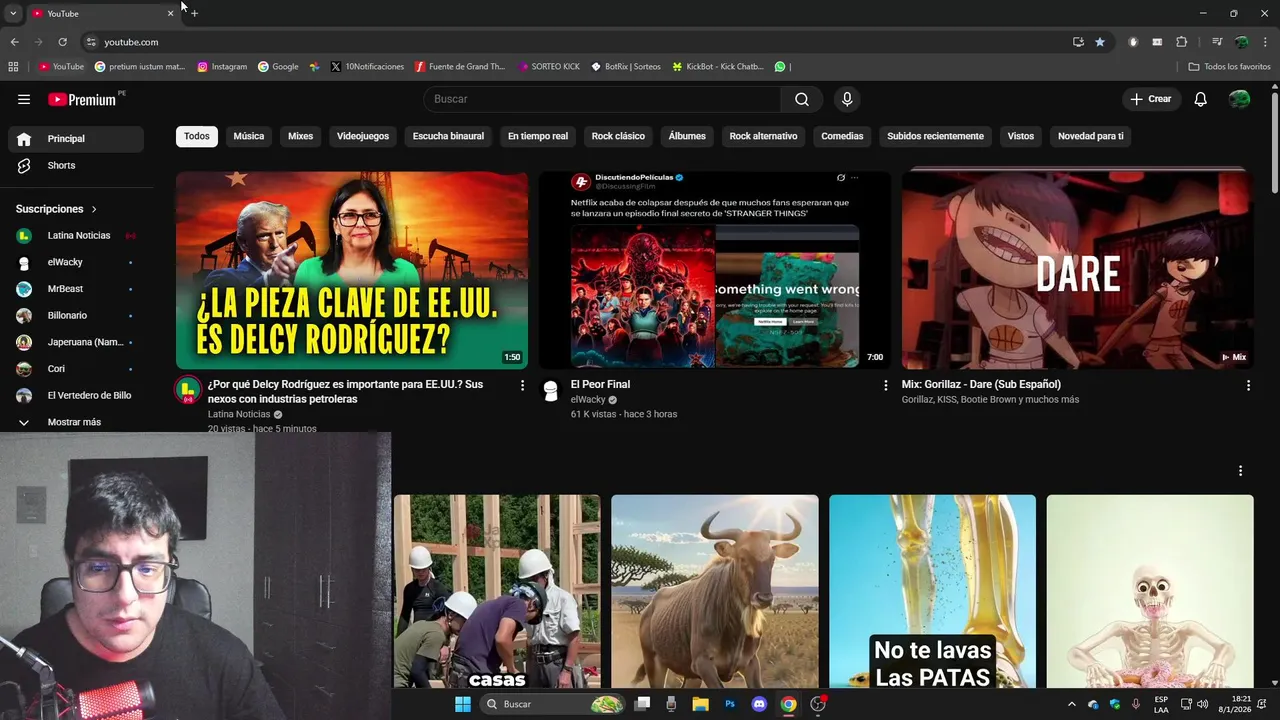Open a new Chrome tab

(x=194, y=13)
